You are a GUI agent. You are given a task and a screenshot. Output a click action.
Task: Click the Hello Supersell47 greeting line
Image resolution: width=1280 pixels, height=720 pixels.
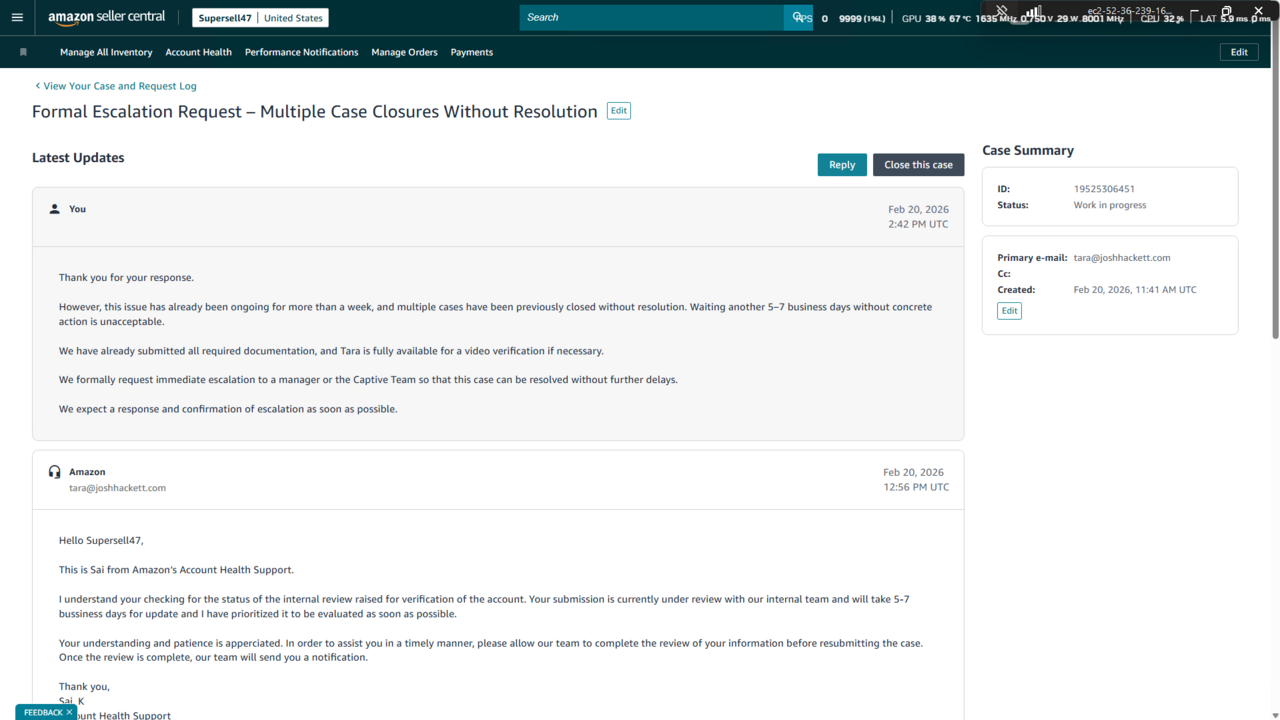pos(101,541)
